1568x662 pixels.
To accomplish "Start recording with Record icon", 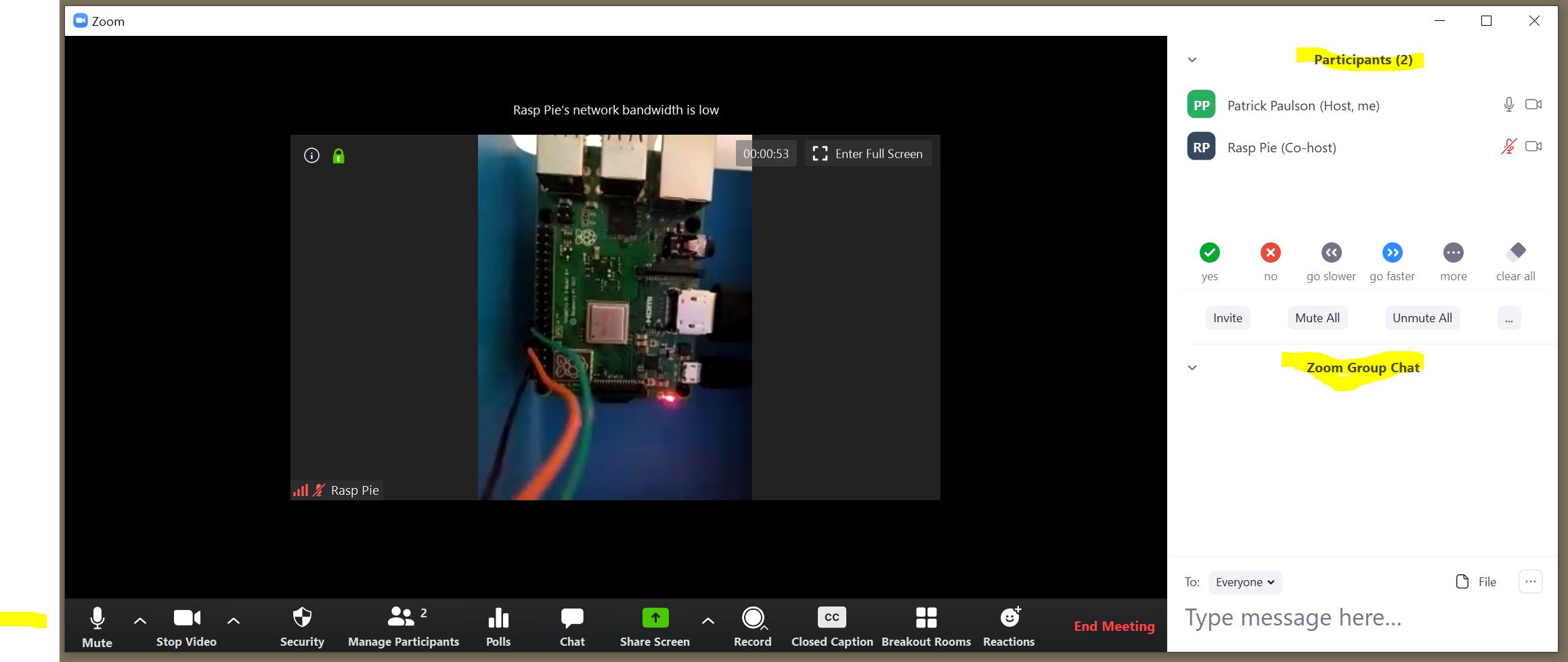I will click(x=752, y=618).
